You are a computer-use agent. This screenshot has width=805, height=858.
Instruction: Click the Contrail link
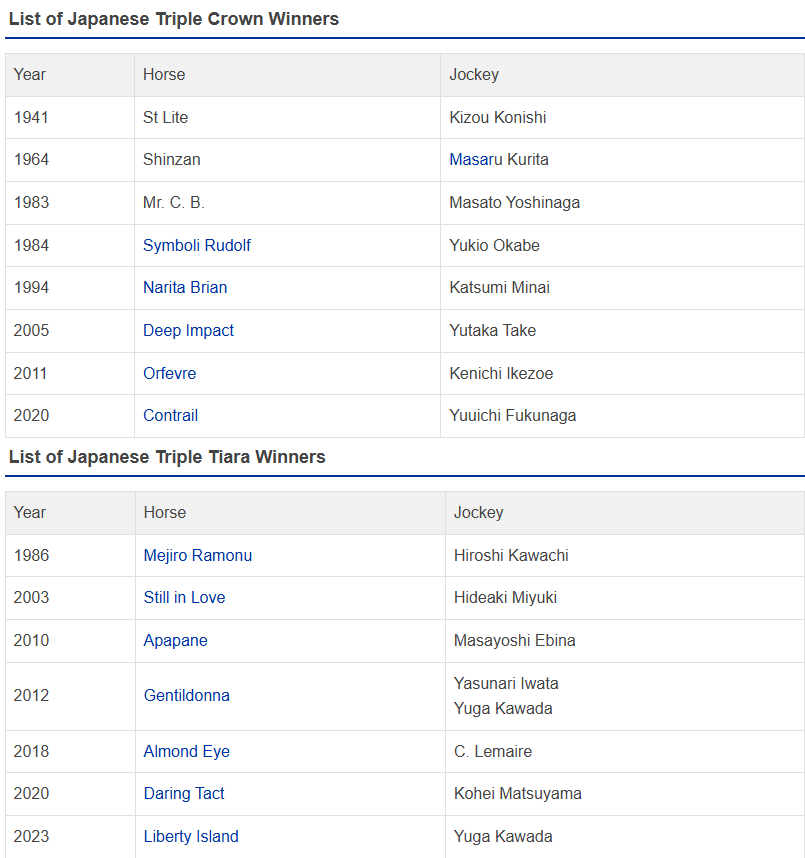click(170, 415)
